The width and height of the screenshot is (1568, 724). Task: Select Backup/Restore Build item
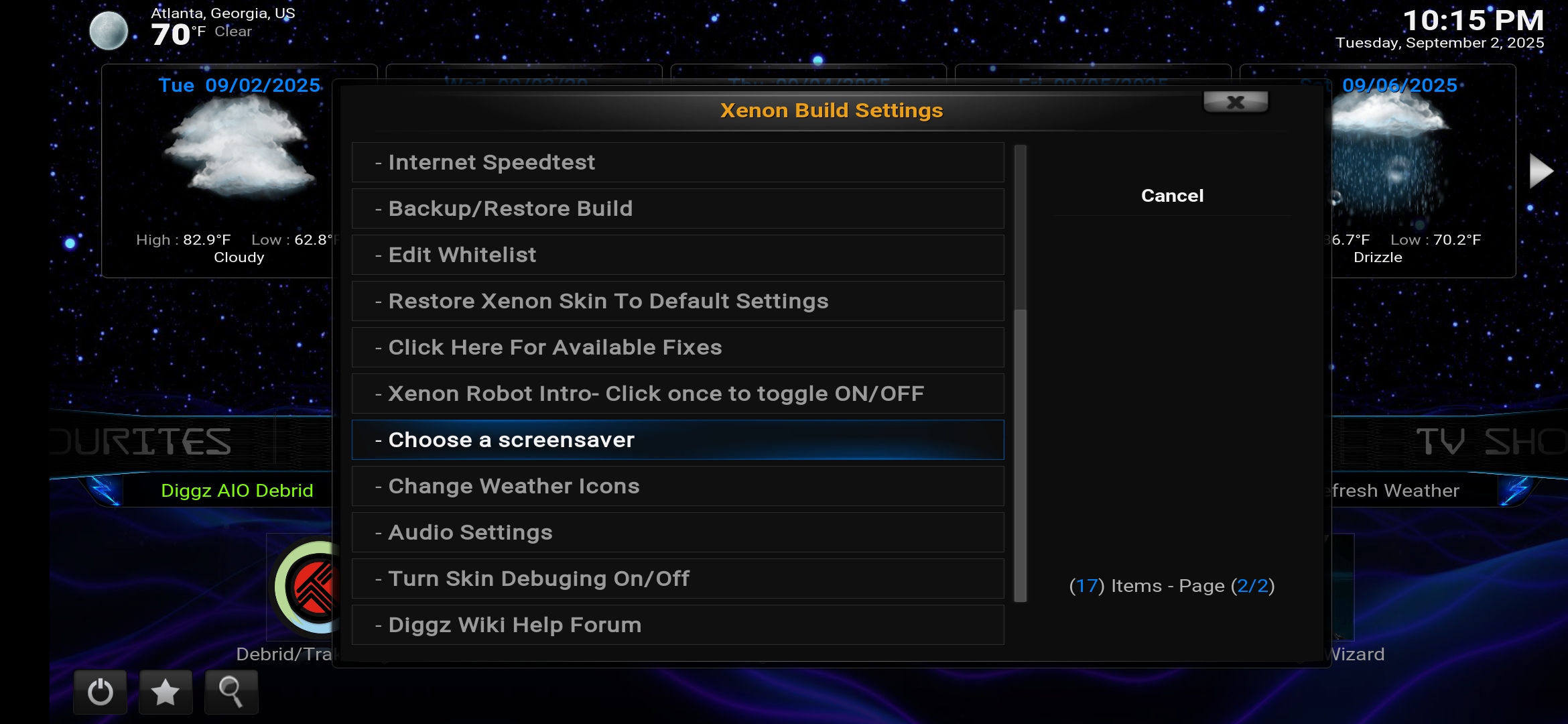677,208
